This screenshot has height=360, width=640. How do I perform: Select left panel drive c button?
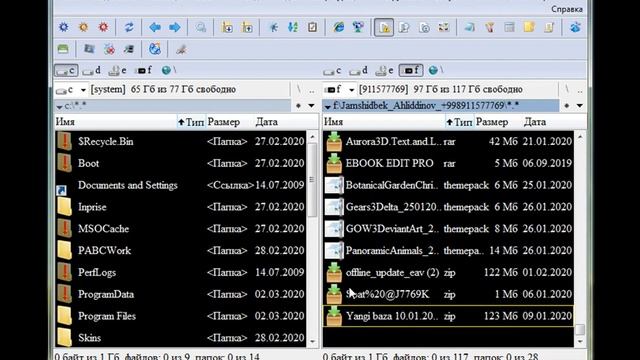pos(66,71)
